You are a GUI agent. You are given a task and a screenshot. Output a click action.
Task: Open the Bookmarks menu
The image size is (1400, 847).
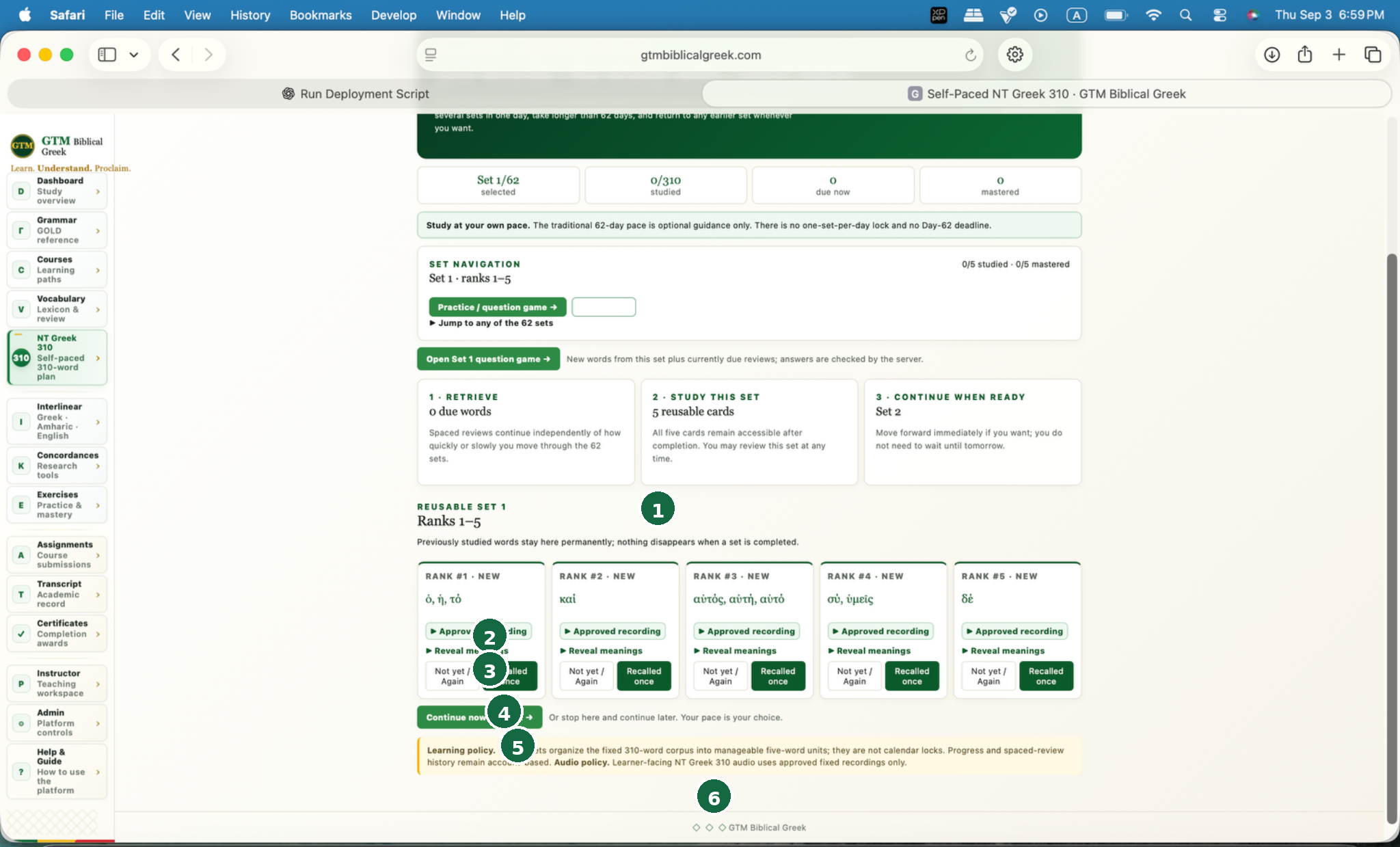point(321,15)
